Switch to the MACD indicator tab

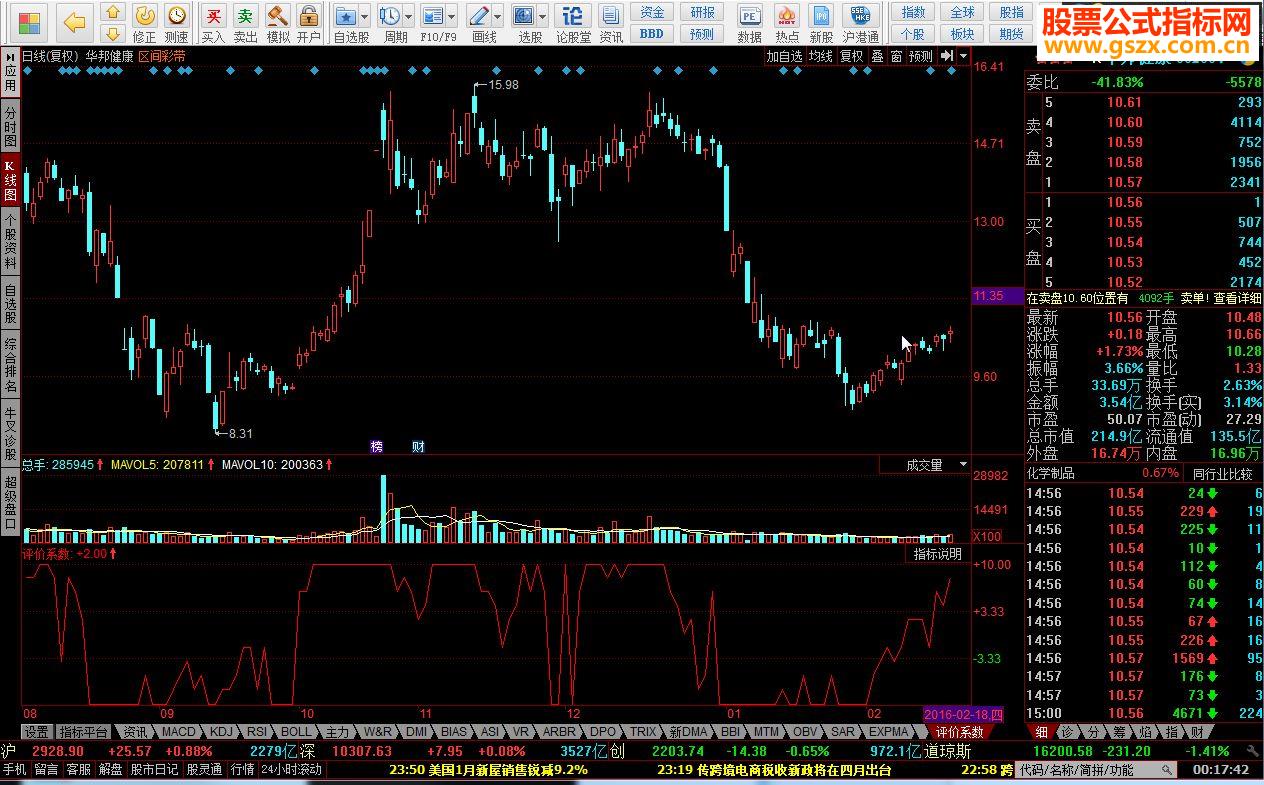click(179, 732)
